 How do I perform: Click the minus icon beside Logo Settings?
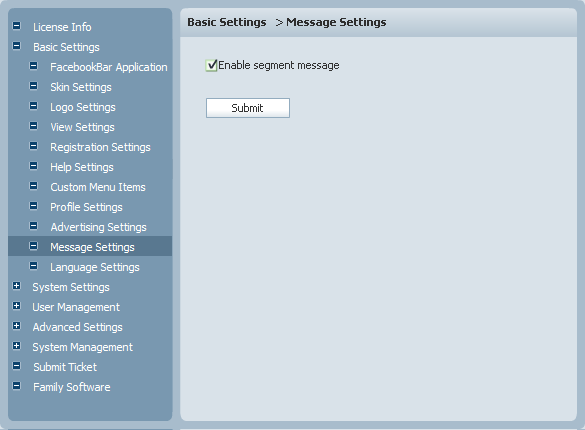[x=34, y=106]
